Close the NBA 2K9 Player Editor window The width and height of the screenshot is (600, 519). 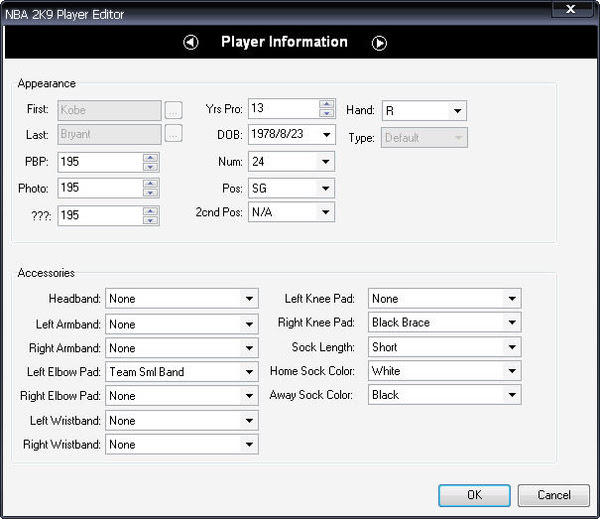click(x=571, y=9)
